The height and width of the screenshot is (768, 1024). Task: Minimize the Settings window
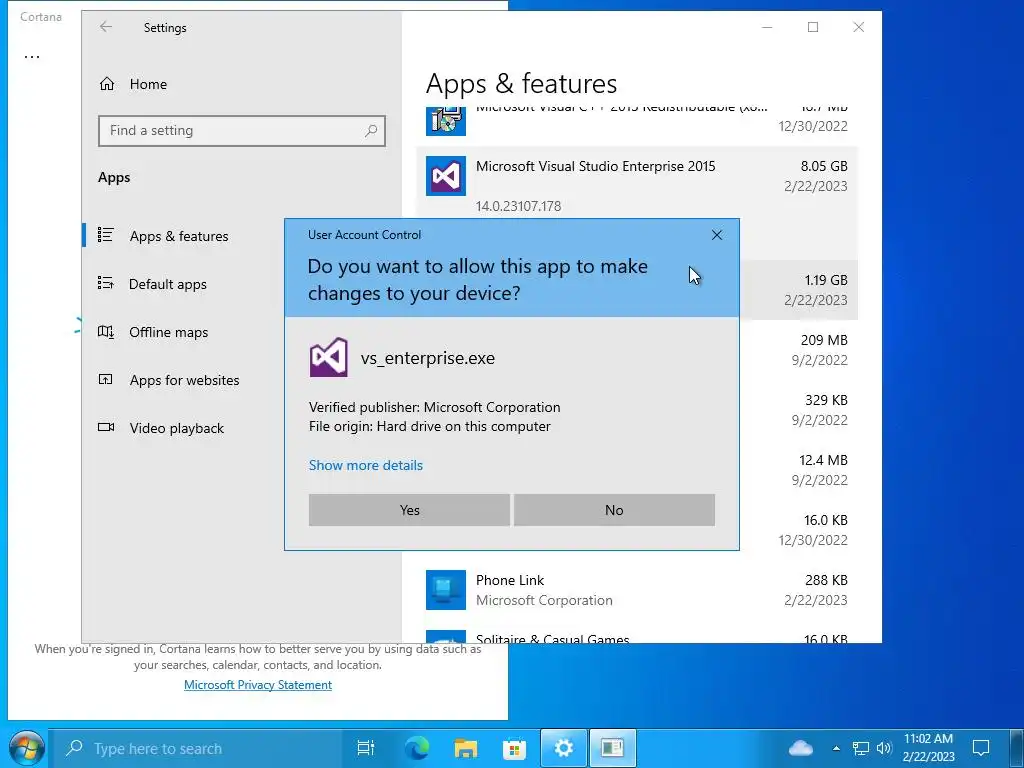[x=767, y=27]
